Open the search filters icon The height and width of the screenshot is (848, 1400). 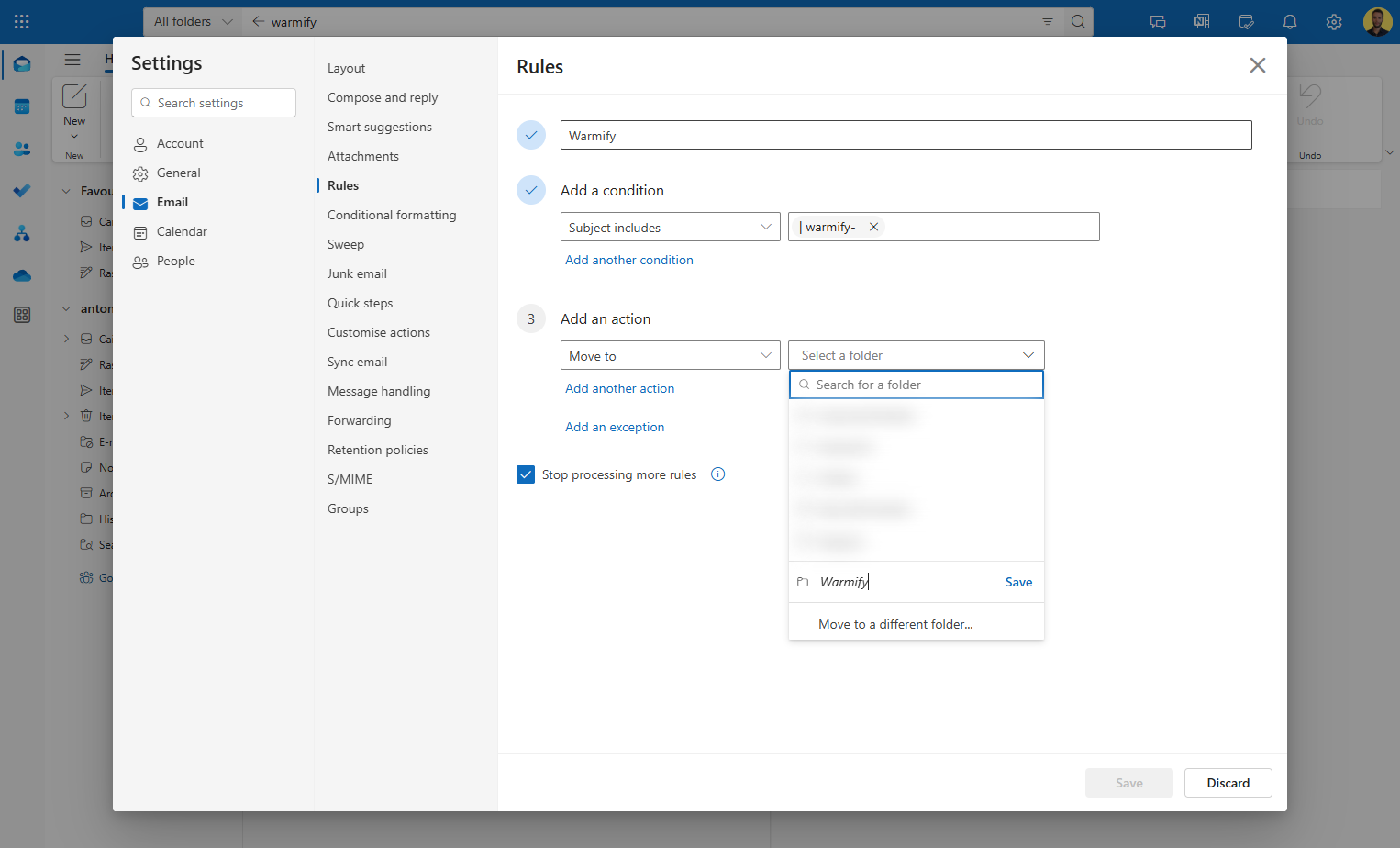tap(1048, 22)
